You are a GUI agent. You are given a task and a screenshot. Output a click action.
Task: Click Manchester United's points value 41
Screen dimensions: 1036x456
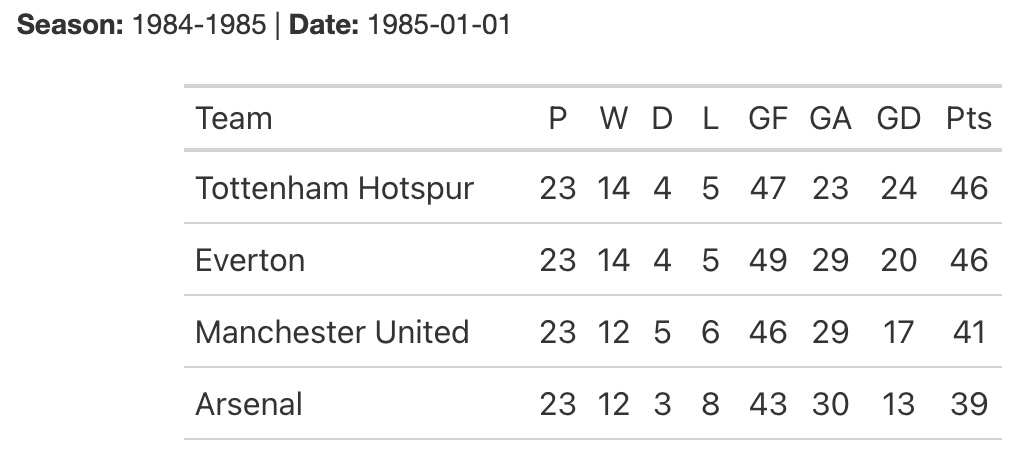pyautogui.click(x=968, y=332)
